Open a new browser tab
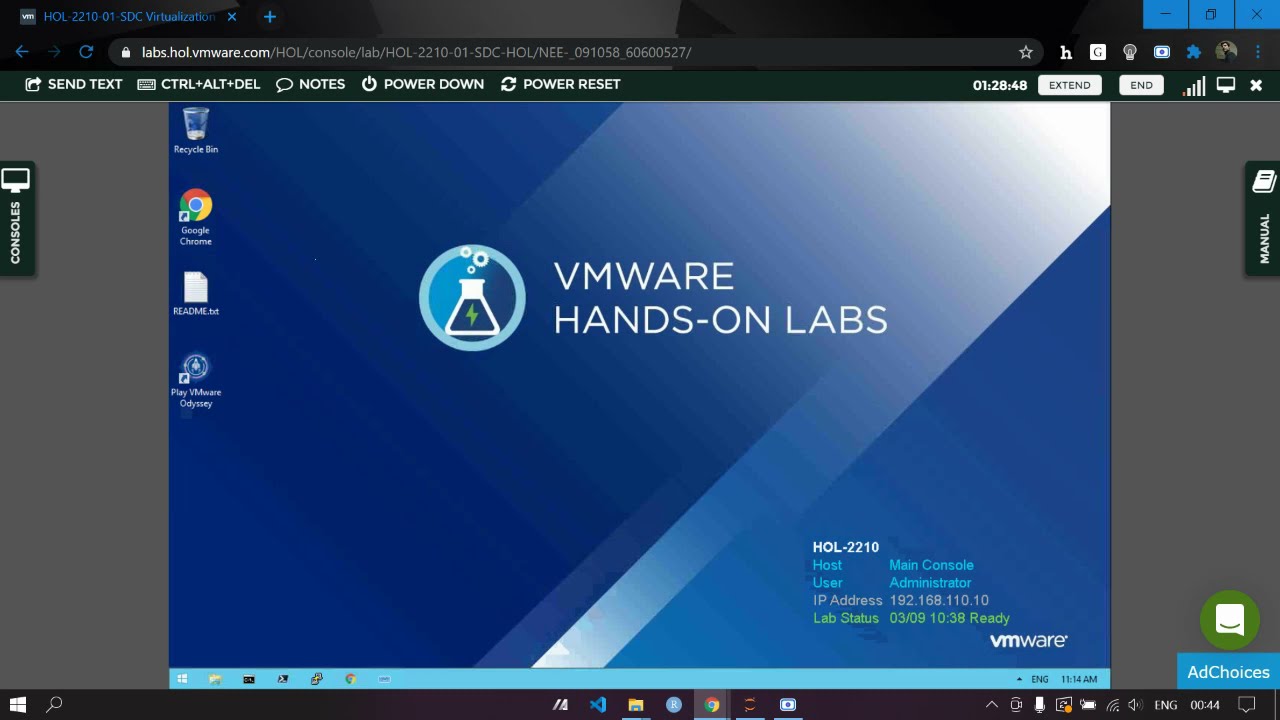The image size is (1280, 720). pyautogui.click(x=269, y=17)
